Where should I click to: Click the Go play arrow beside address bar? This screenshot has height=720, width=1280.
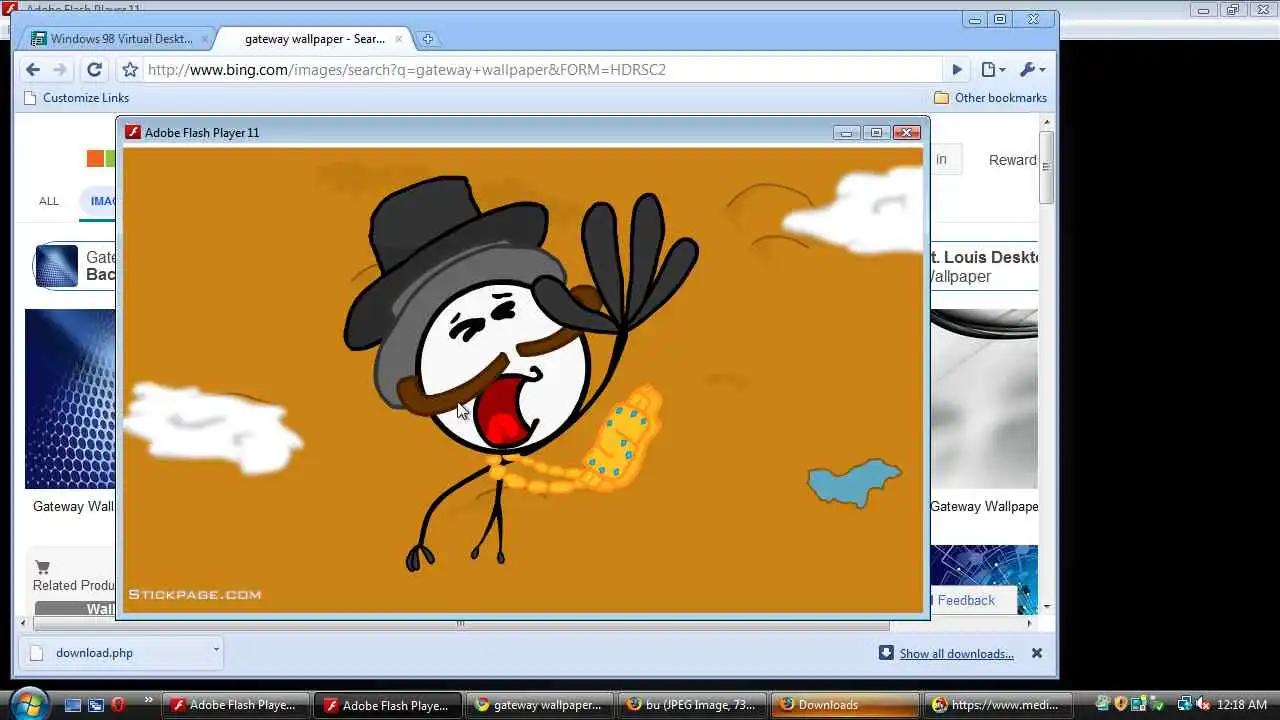[x=957, y=69]
